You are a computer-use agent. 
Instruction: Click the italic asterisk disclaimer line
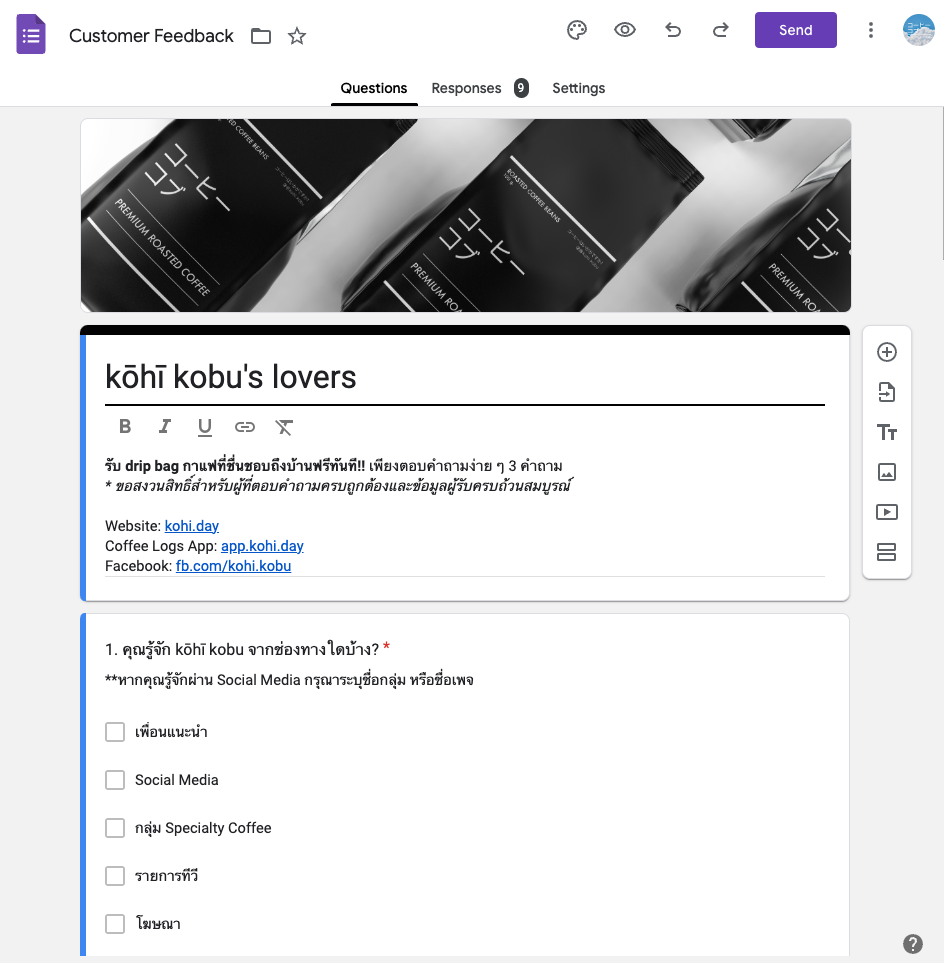[338, 486]
